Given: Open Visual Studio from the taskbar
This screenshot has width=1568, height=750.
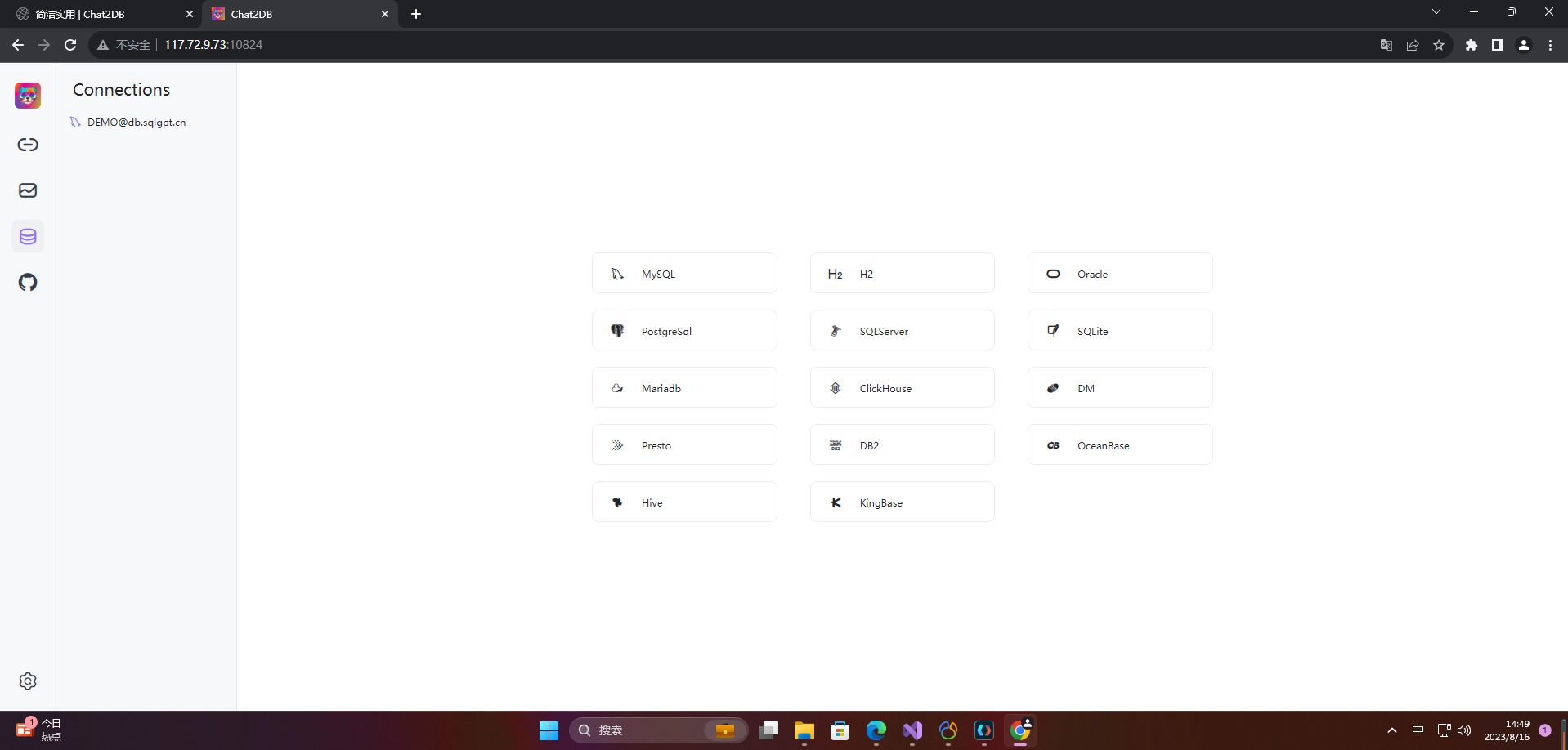Looking at the screenshot, I should pyautogui.click(x=912, y=730).
